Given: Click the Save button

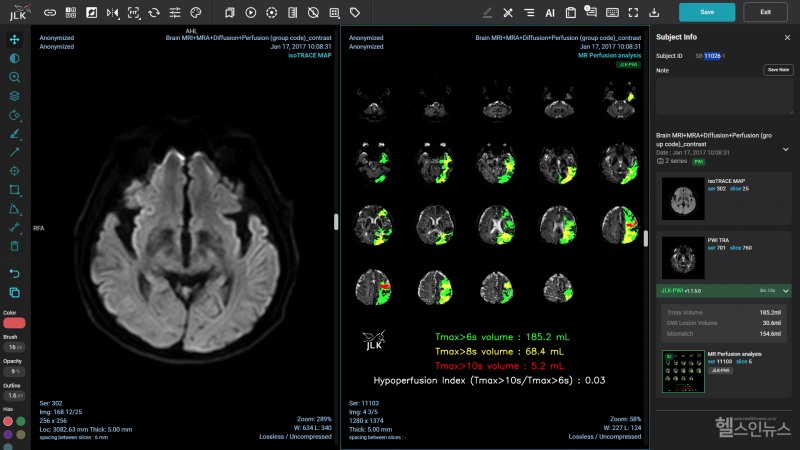Looking at the screenshot, I should pyautogui.click(x=707, y=12).
